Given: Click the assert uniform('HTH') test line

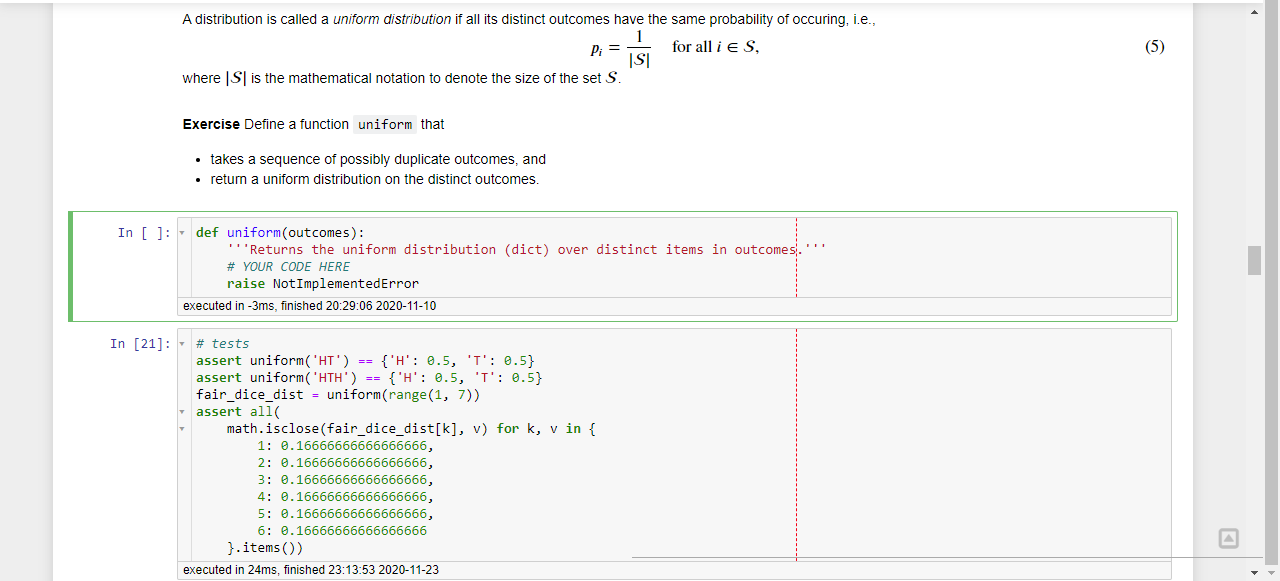Looking at the screenshot, I should click(x=369, y=378).
